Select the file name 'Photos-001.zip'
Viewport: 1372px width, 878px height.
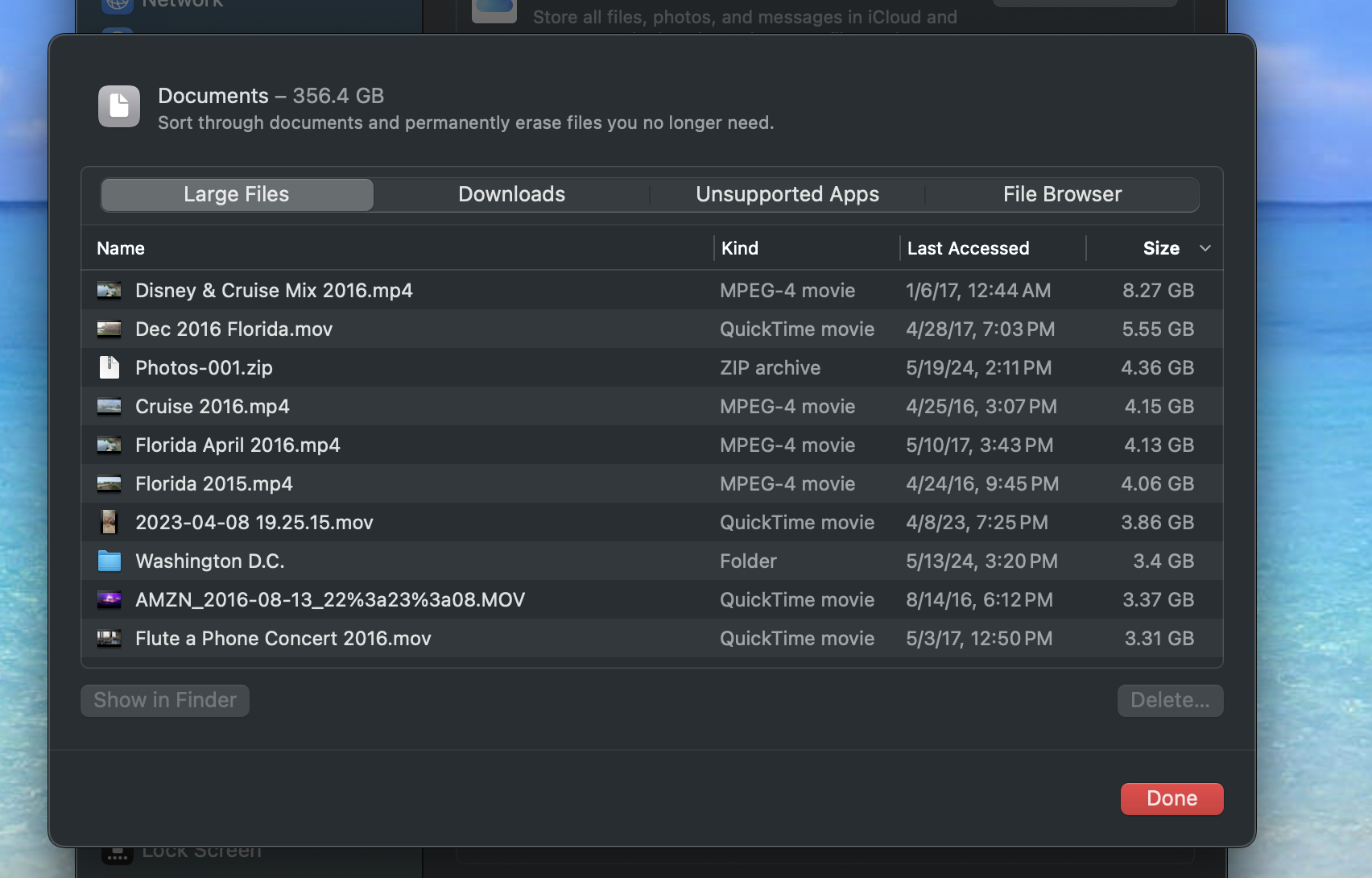[204, 367]
